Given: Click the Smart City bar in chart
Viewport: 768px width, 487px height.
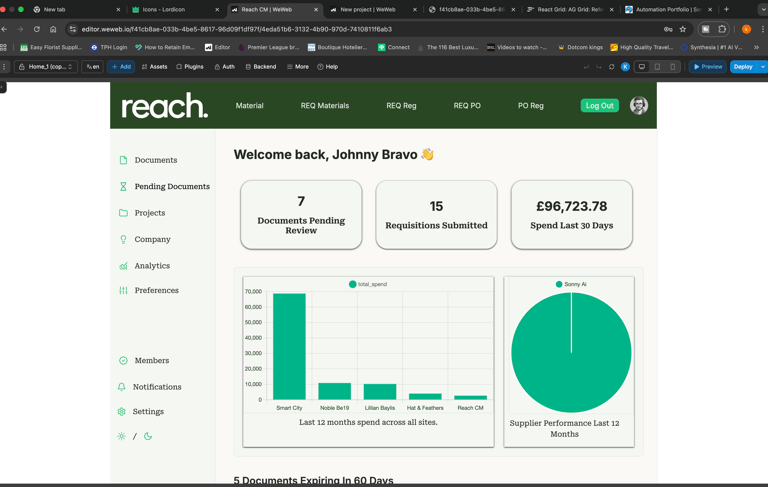Looking at the screenshot, I should (289, 346).
